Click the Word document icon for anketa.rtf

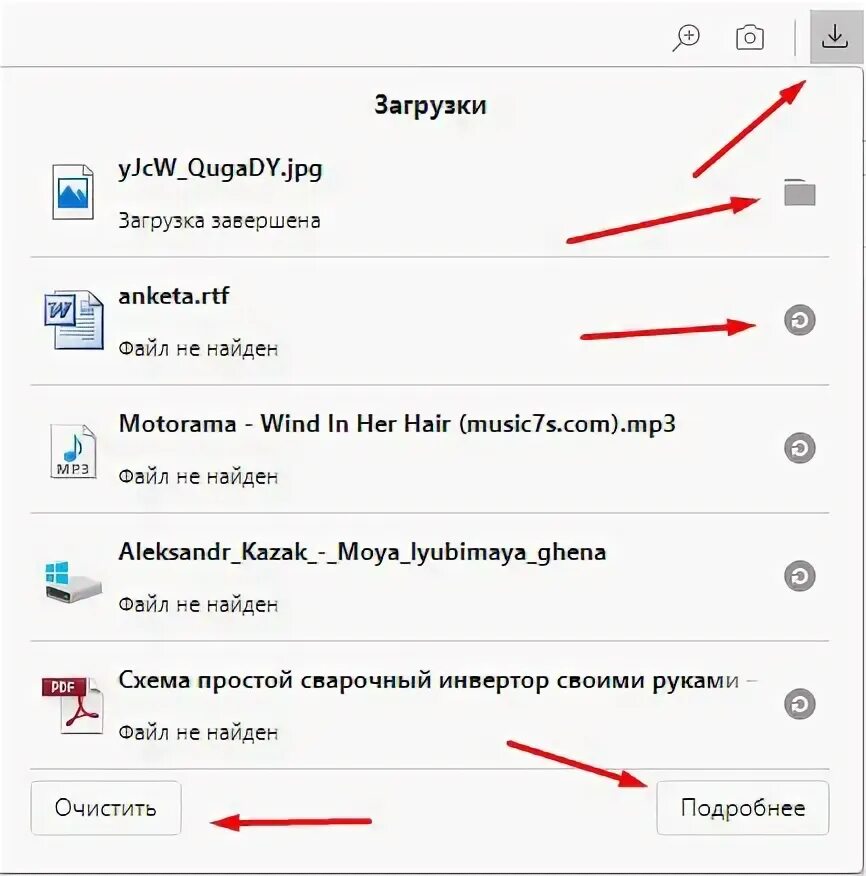point(74,320)
